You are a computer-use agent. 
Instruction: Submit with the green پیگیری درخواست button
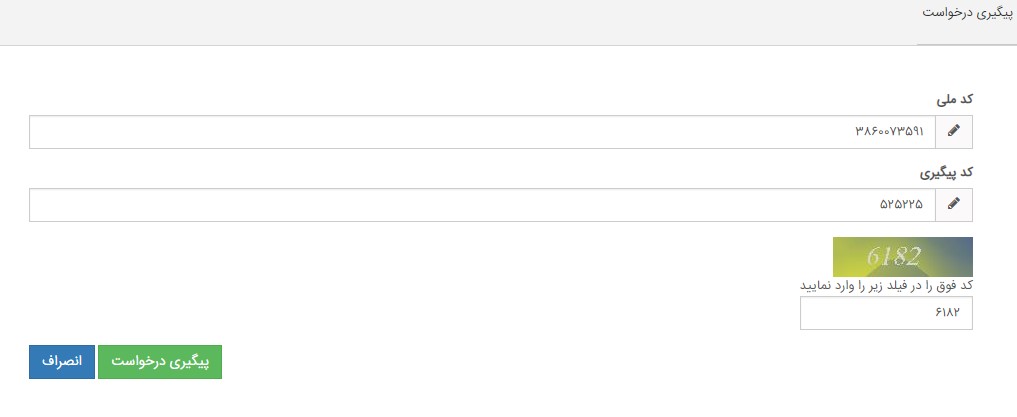(x=160, y=362)
